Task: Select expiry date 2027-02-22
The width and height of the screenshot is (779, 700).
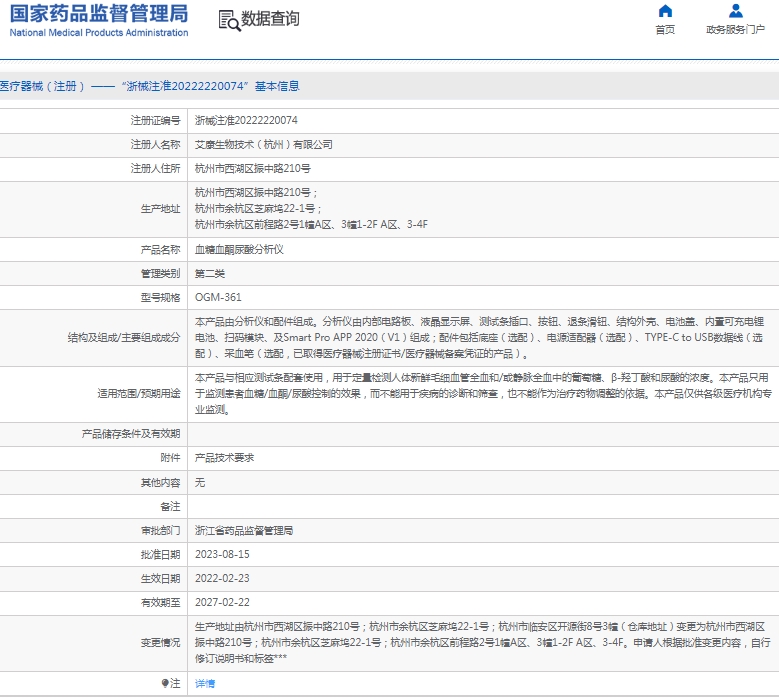Action: tap(222, 602)
